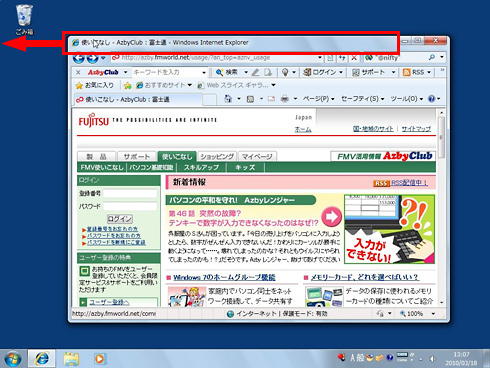490x368 pixels.
Task: Switch to the マイページ site tab
Action: tap(257, 156)
